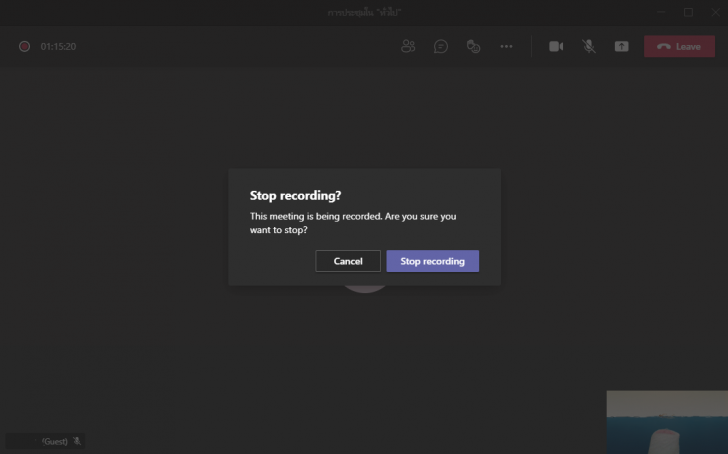
Task: Select the self-view video thumbnail
Action: (667, 422)
